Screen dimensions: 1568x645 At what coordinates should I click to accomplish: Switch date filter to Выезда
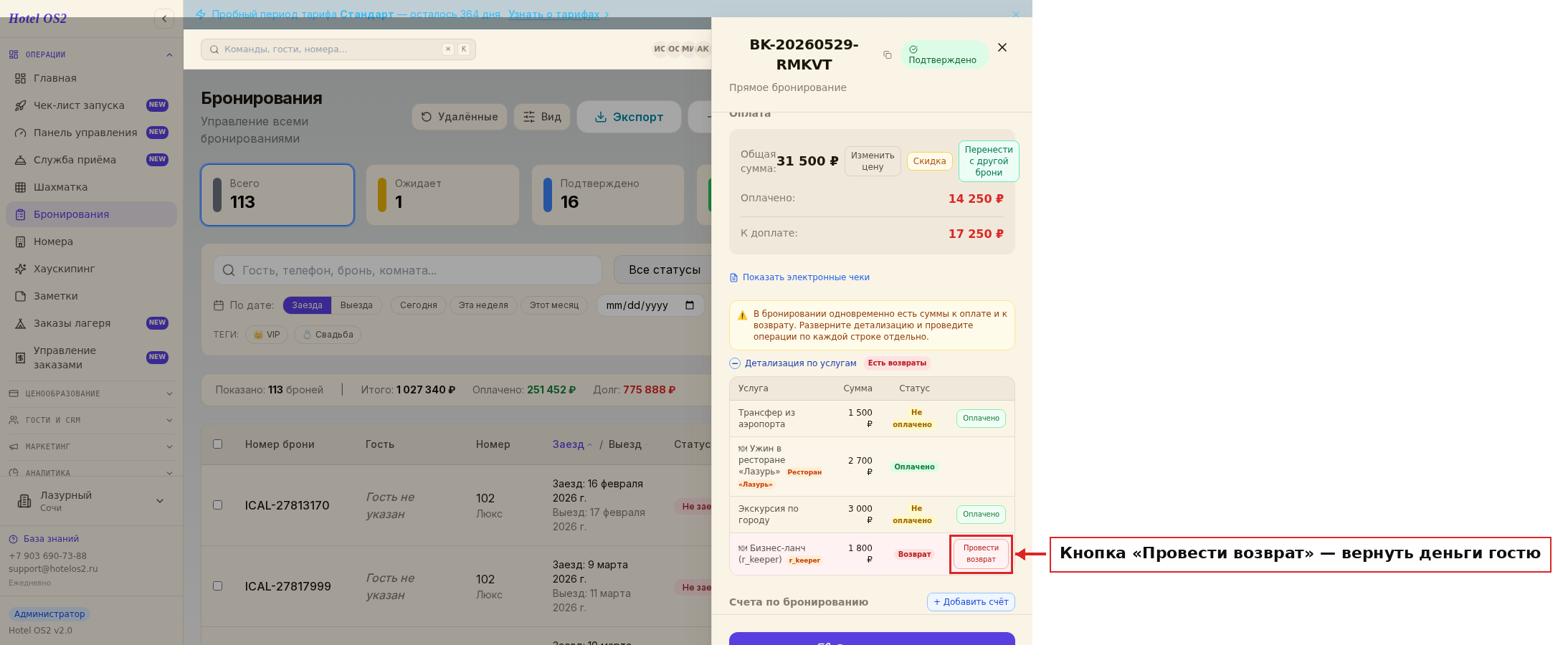356,305
